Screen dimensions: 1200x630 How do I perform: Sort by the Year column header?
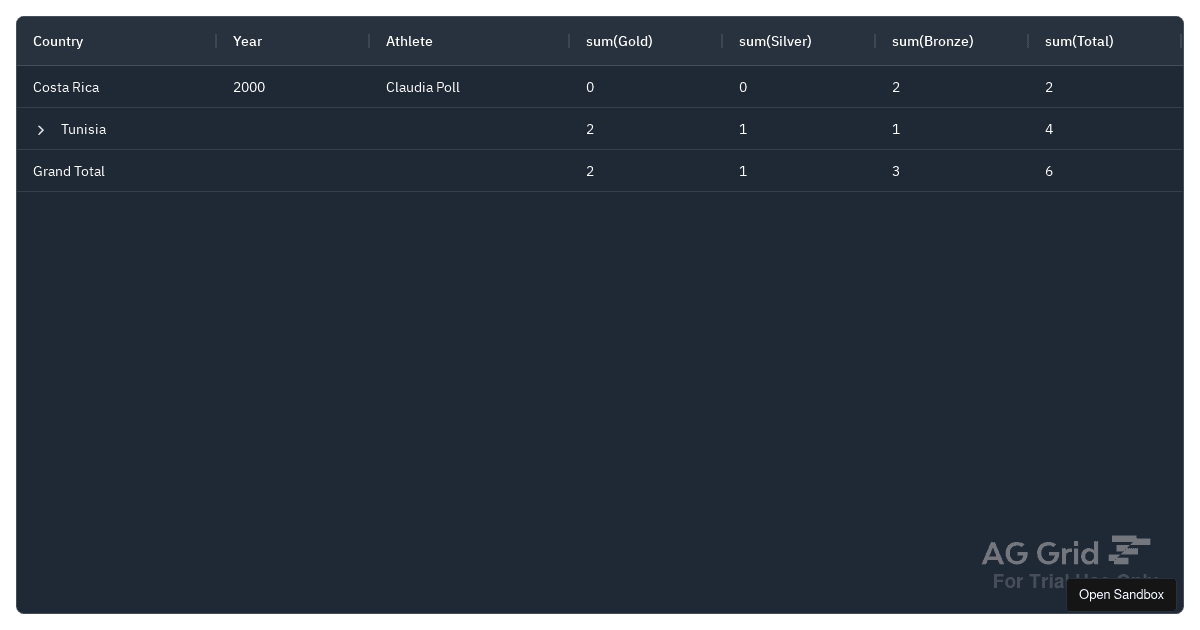click(247, 41)
